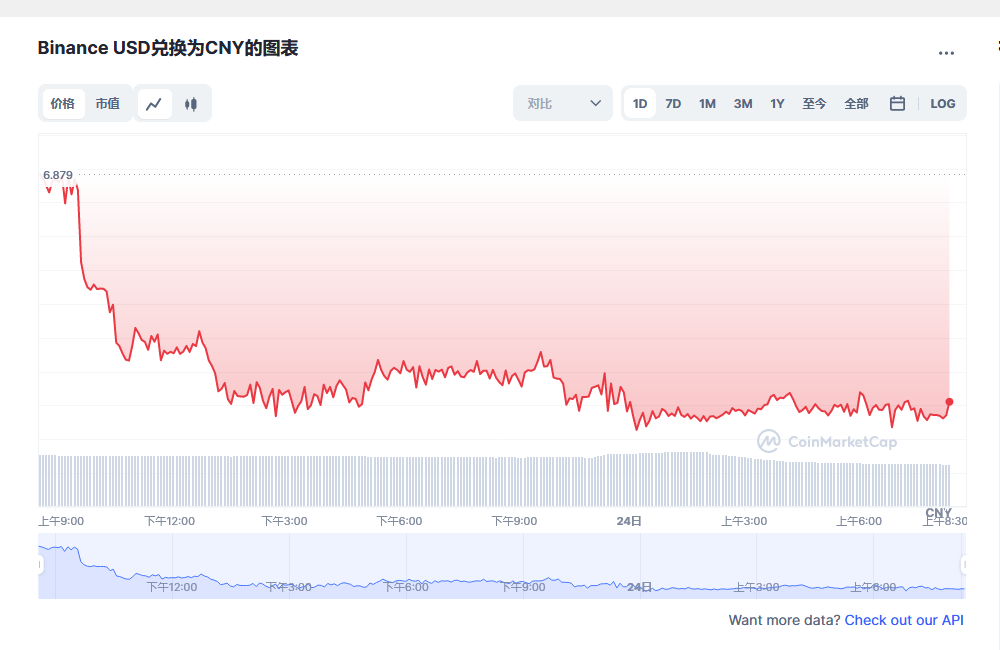Select the 1D time range
Image resolution: width=1000 pixels, height=650 pixels.
(640, 103)
